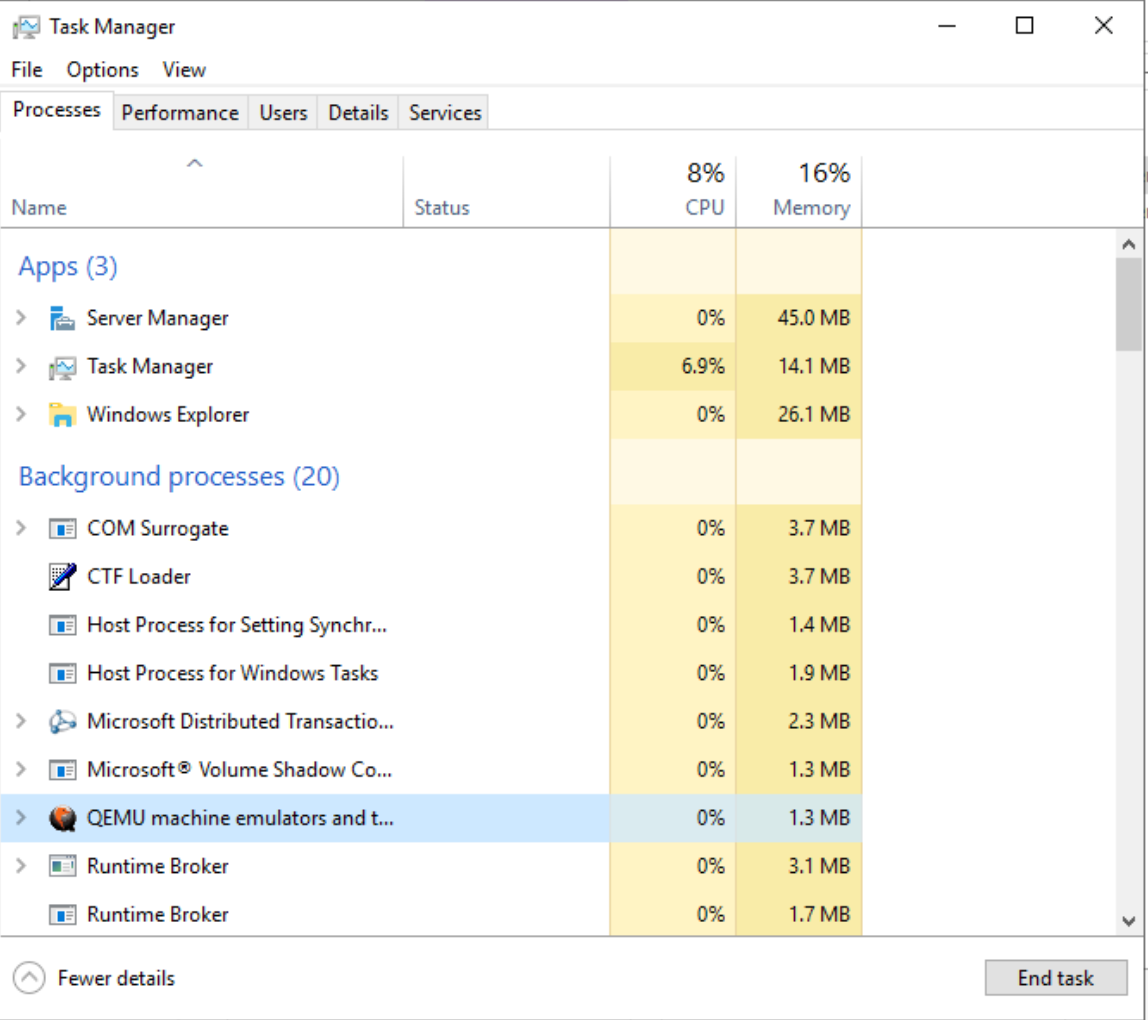Expand Microsoft Volume Shadow Copy process
The image size is (1148, 1020).
point(21,770)
